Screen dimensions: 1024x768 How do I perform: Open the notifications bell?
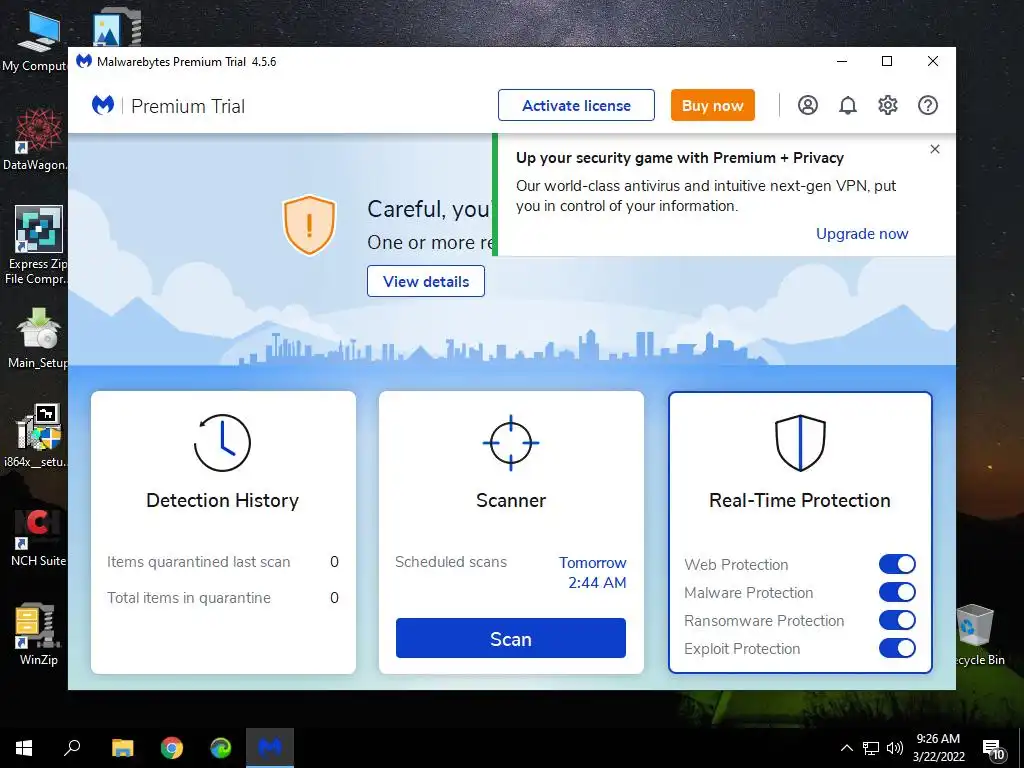pos(848,105)
